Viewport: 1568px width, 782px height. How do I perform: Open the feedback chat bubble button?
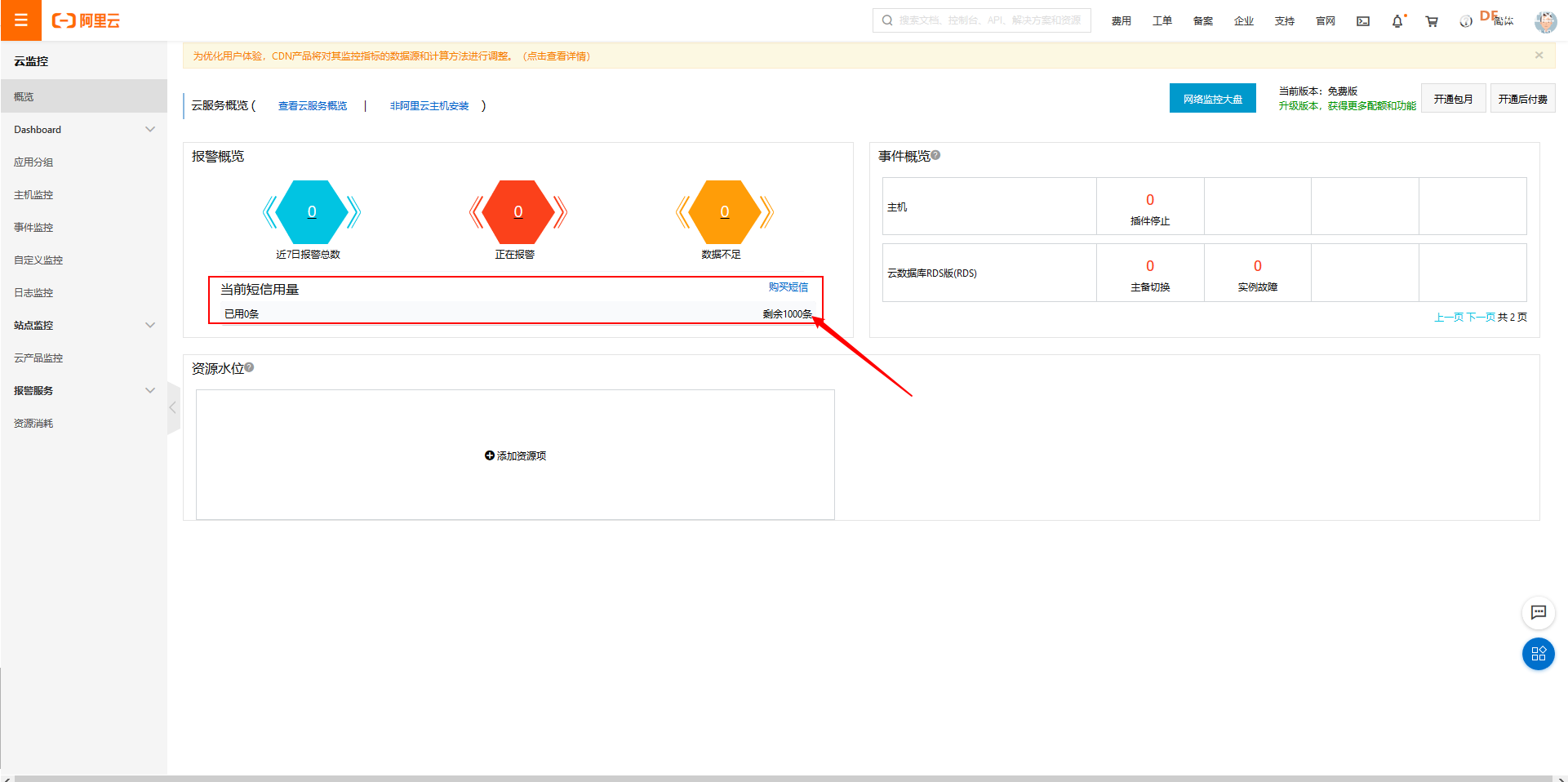[1539, 612]
